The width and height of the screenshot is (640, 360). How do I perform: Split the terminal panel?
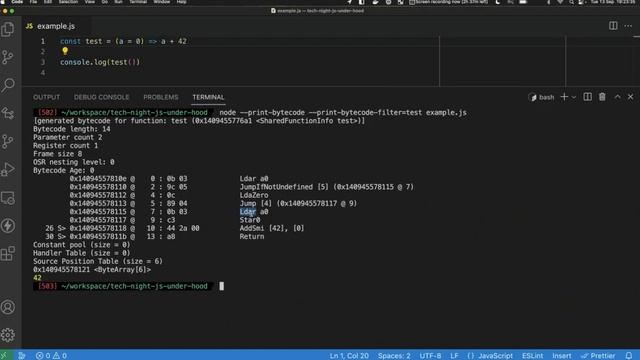point(587,97)
